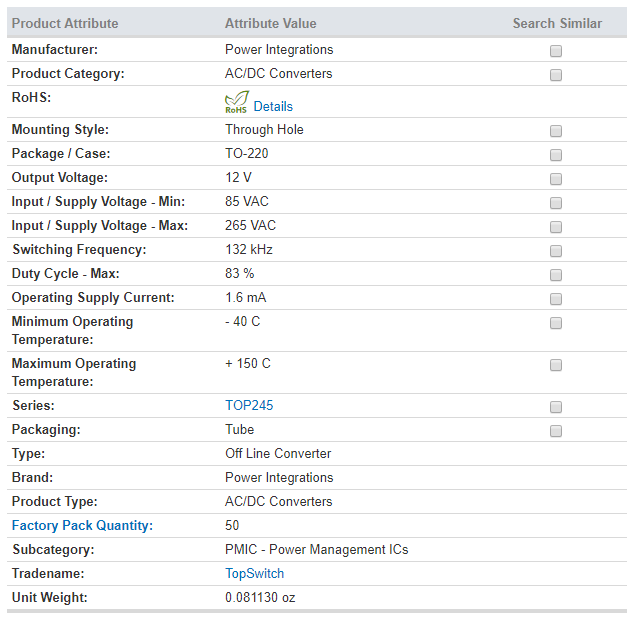This screenshot has height=617, width=636.
Task: Select the Operating Supply Current checkbox
Action: click(556, 299)
